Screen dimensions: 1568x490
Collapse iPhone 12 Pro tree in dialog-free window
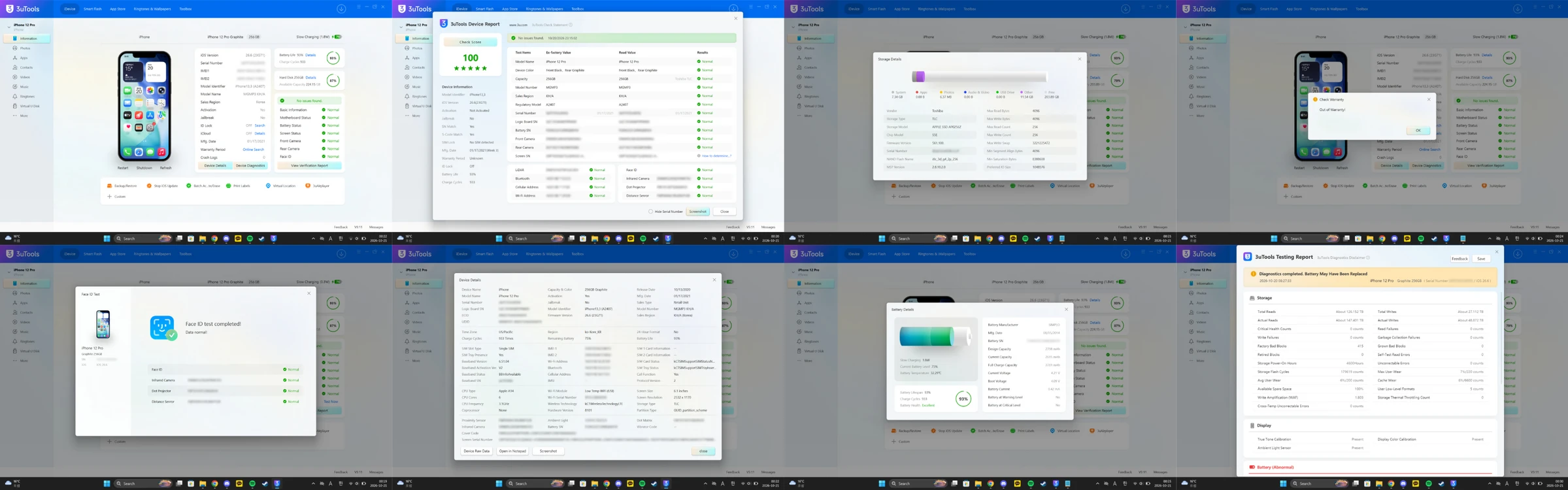coord(8,27)
